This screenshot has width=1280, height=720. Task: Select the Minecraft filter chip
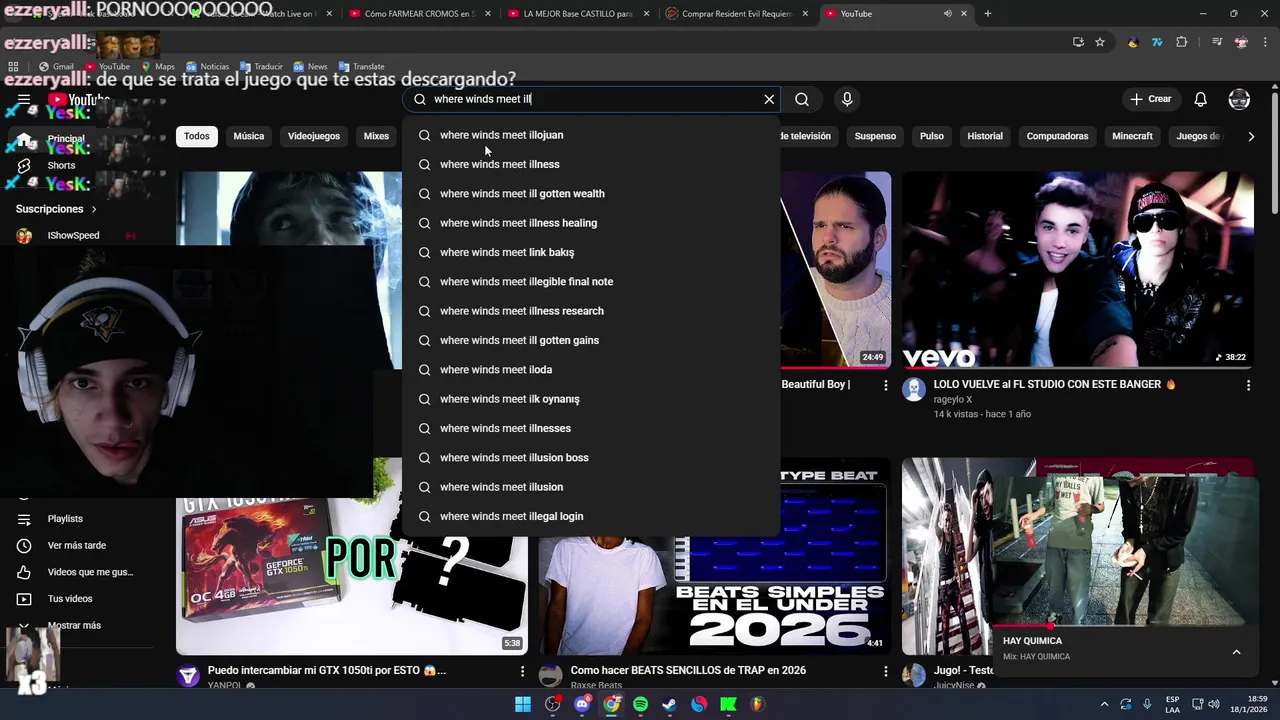pyautogui.click(x=1132, y=136)
